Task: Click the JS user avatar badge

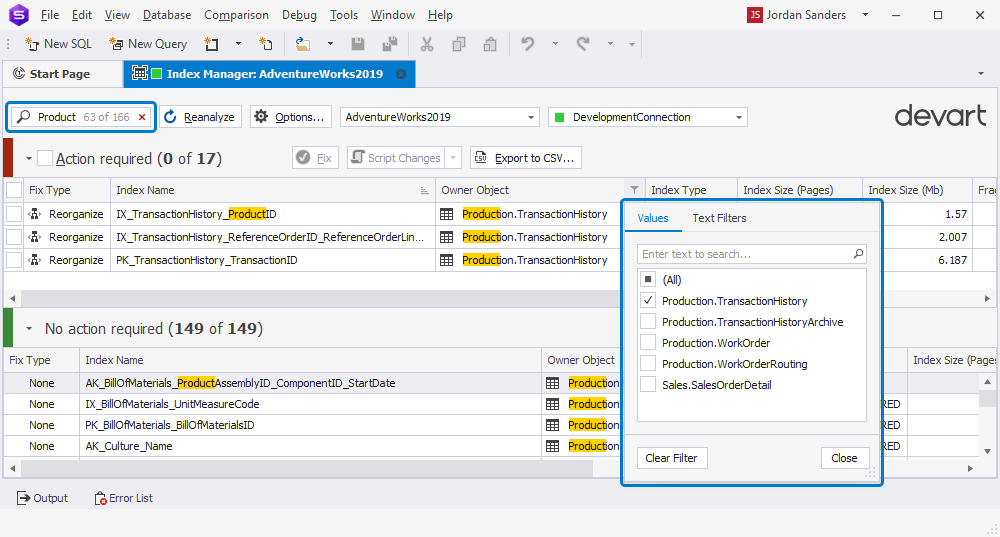Action: (755, 15)
